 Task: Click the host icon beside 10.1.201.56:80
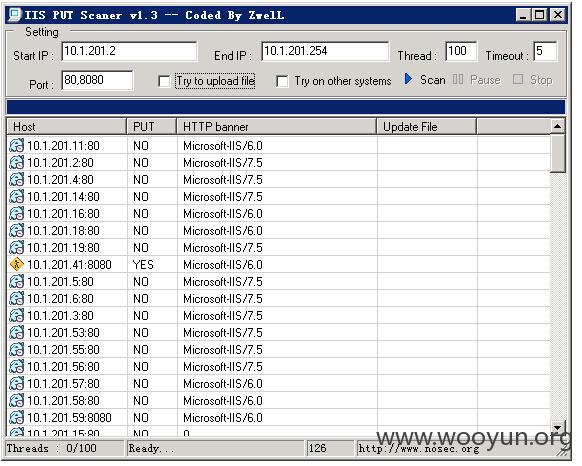pyautogui.click(x=16, y=367)
